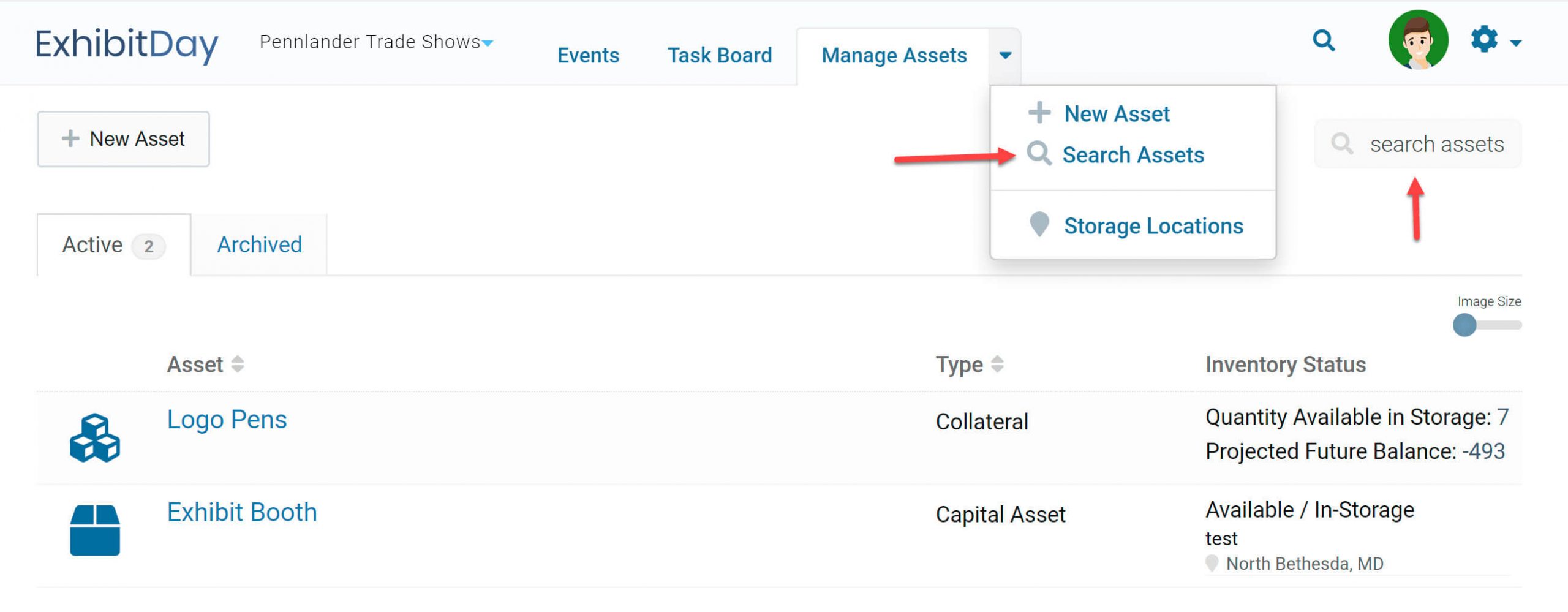Open the settings gear menu
Screen dimensions: 1568x612
tap(1485, 40)
